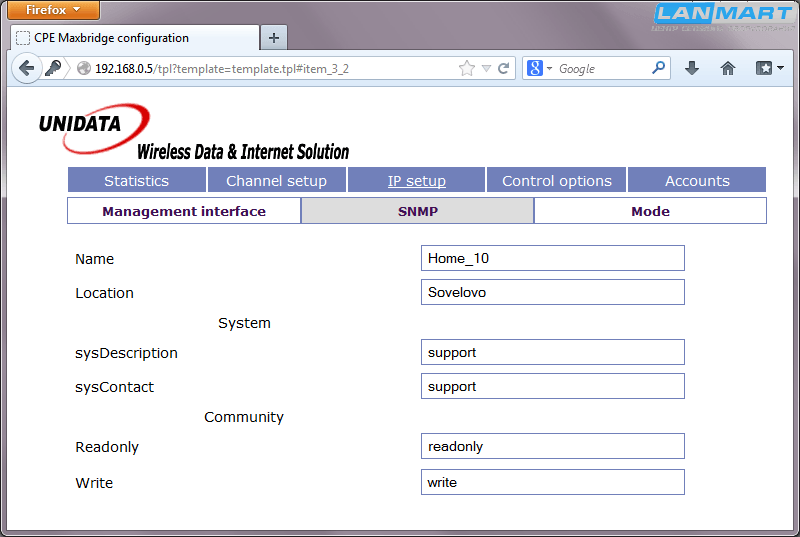This screenshot has width=800, height=537.
Task: Open the Channel setup section
Action: click(276, 181)
